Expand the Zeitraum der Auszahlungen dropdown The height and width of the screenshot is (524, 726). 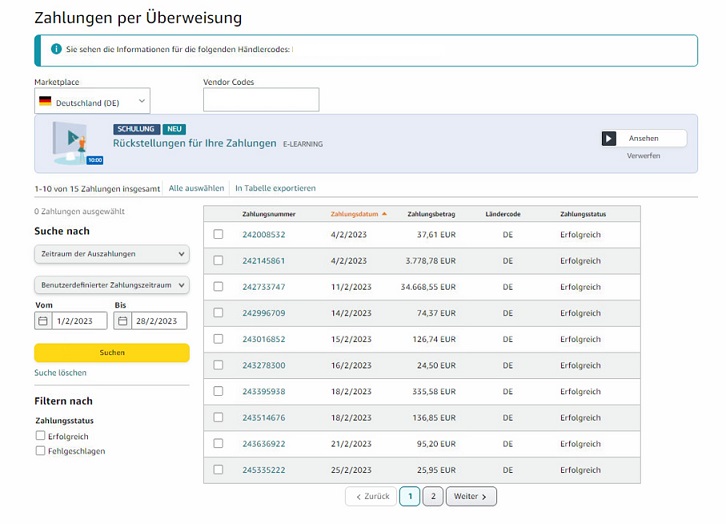coord(111,254)
